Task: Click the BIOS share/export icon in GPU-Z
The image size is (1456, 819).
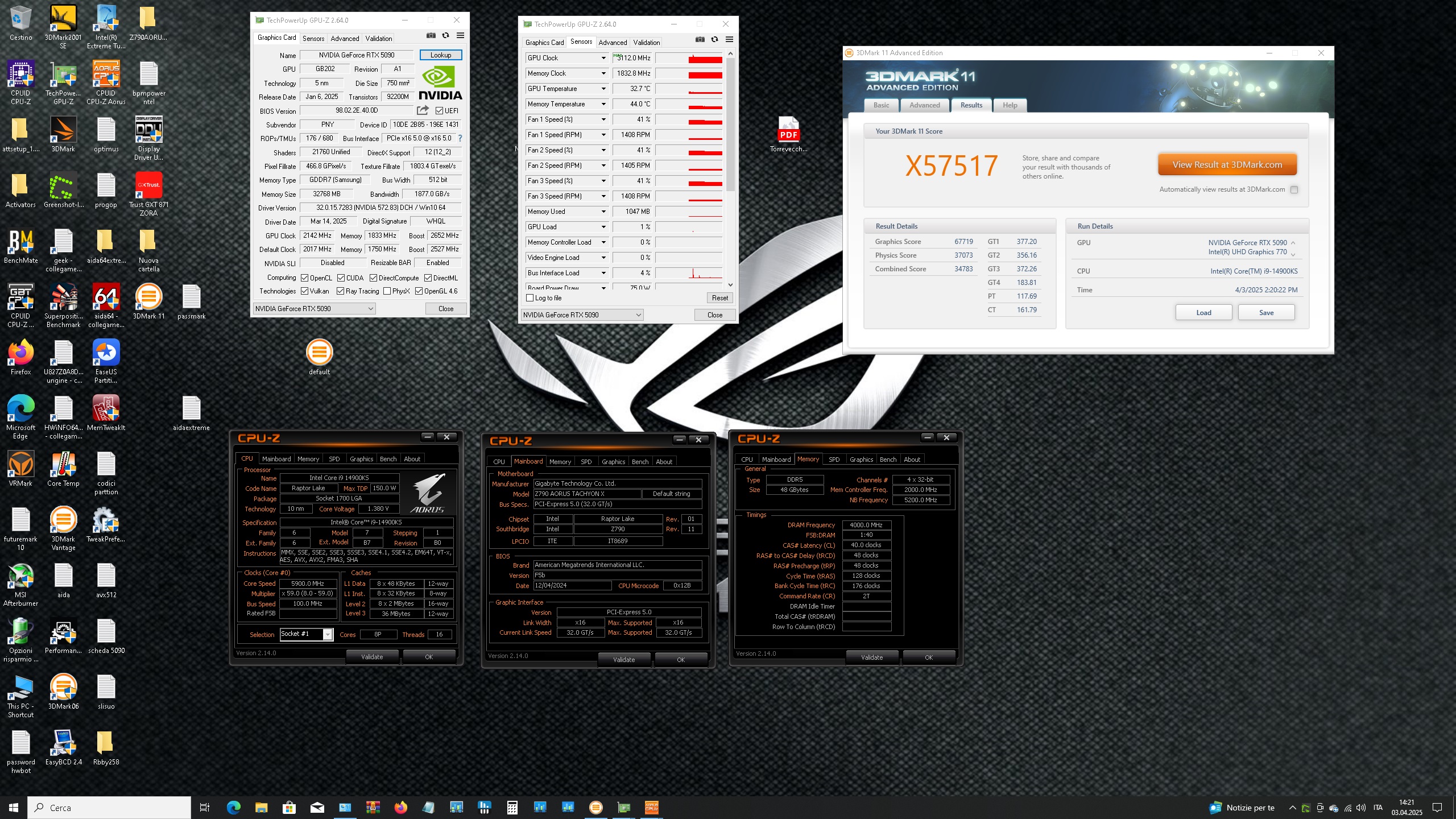Action: coord(423,110)
